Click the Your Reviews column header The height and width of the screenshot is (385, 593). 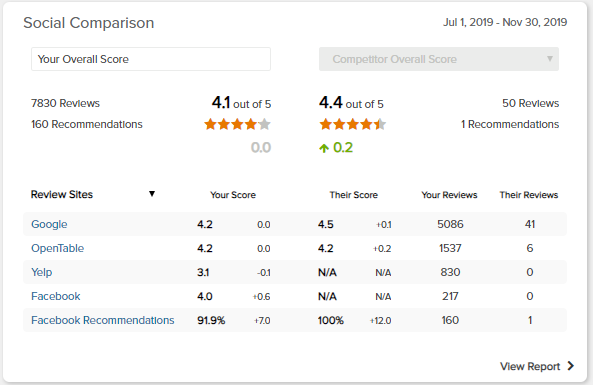click(x=449, y=195)
